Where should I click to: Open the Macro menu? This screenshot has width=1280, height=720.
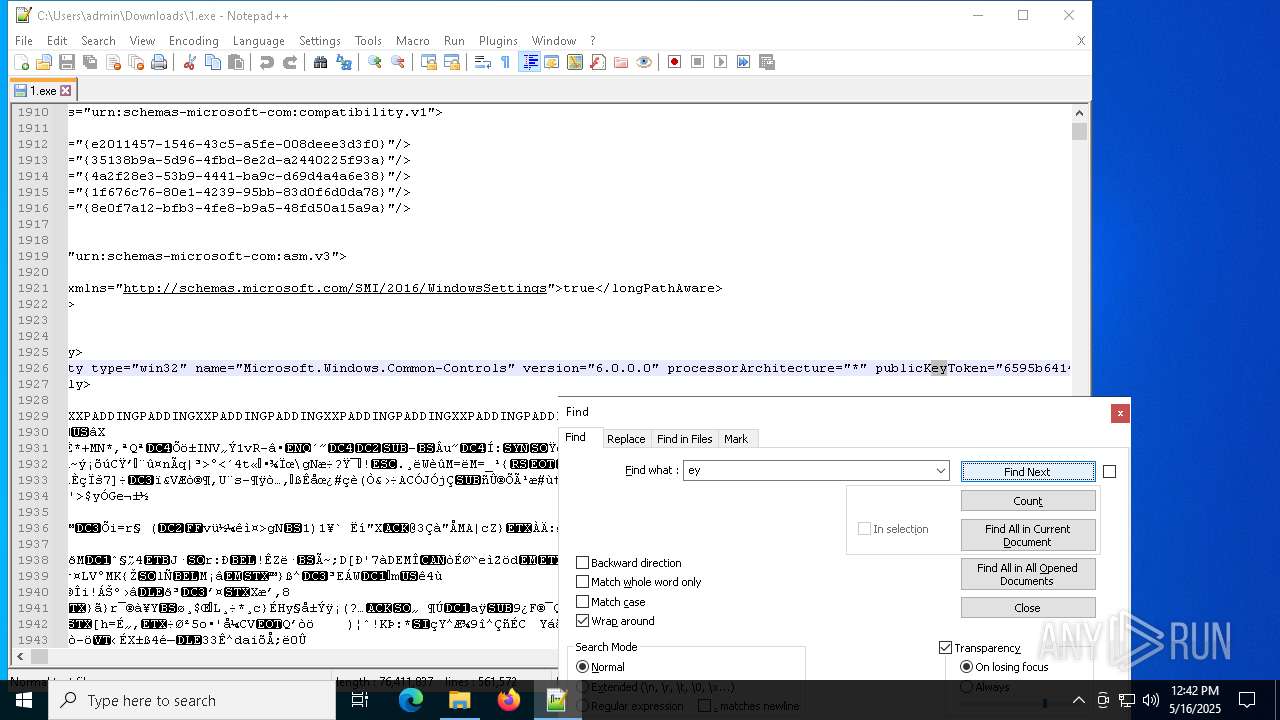412,41
